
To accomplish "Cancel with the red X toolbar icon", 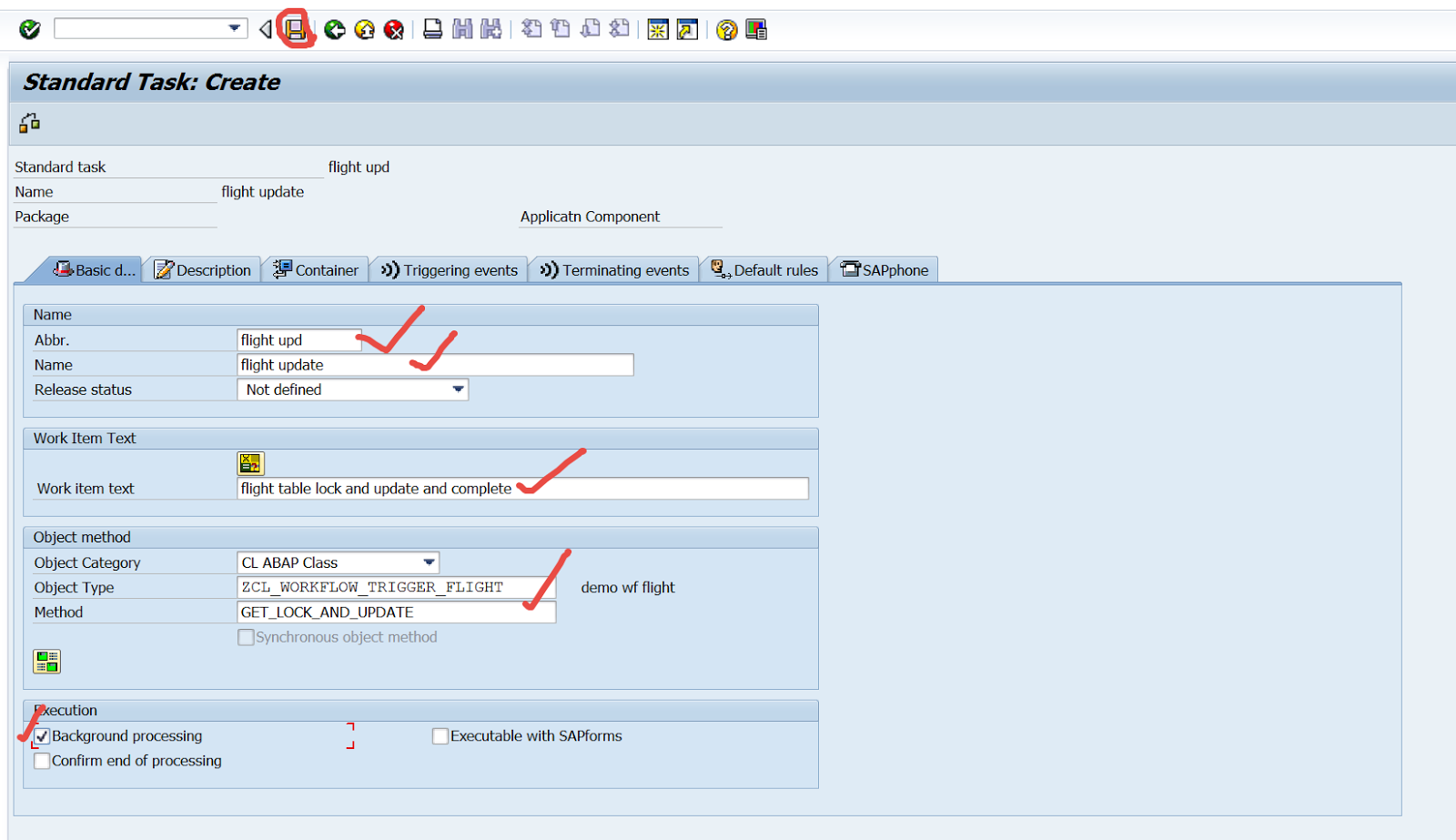I will 394,30.
